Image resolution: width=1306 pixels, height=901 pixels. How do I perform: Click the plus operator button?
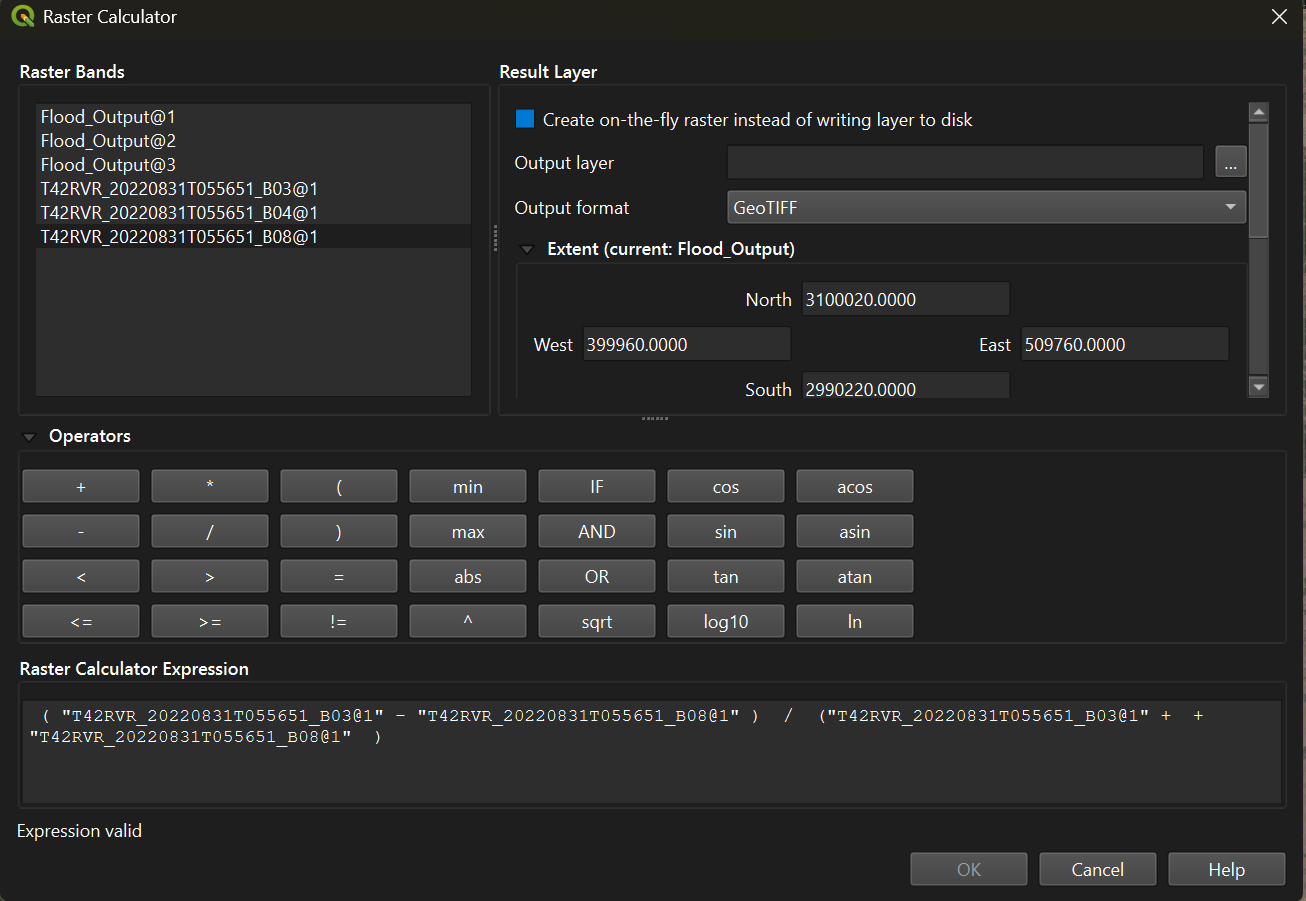[81, 487]
